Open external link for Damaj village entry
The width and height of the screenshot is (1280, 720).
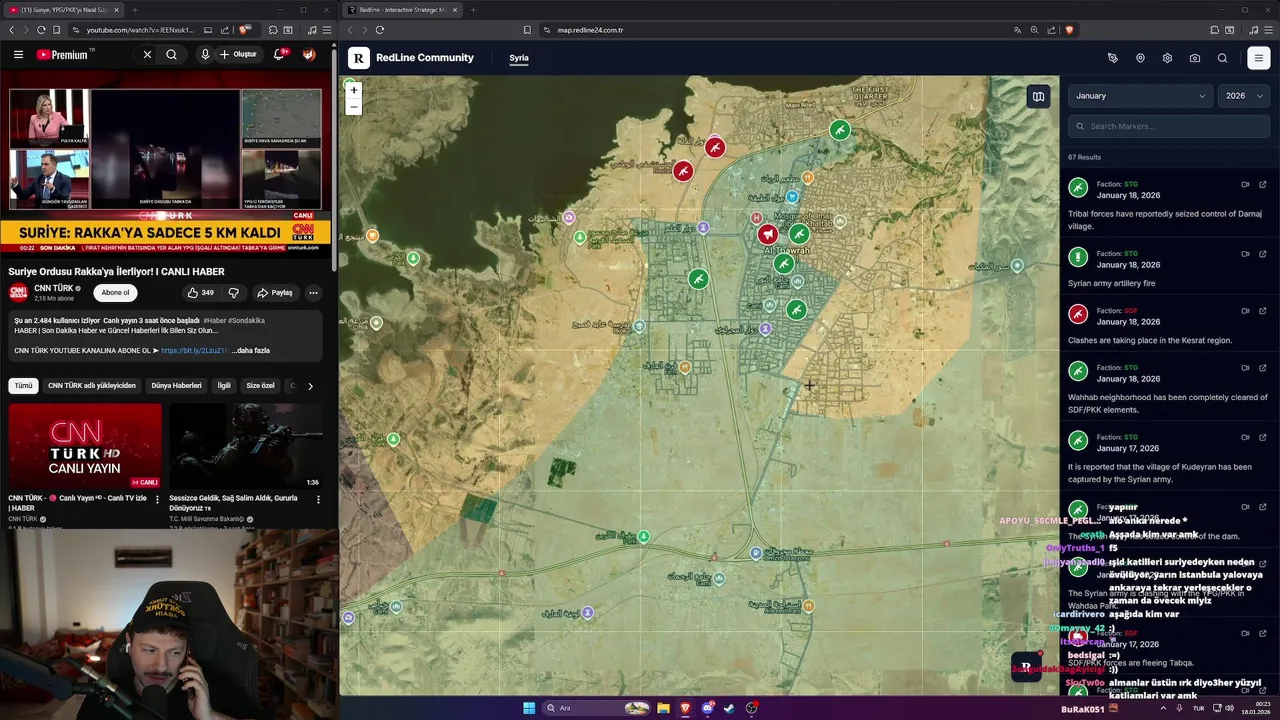pos(1263,184)
